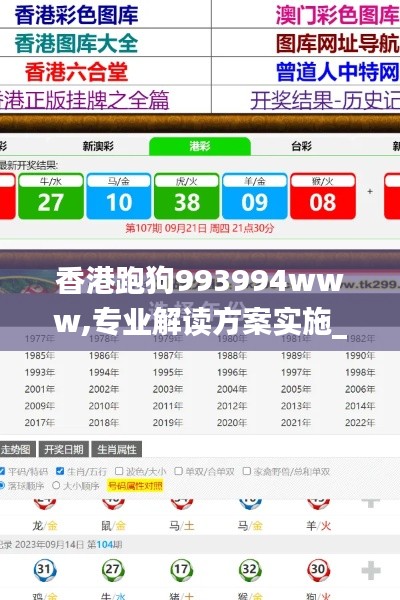Click the yellow 号码属性对照 button
This screenshot has height=600, width=400.
[135, 486]
